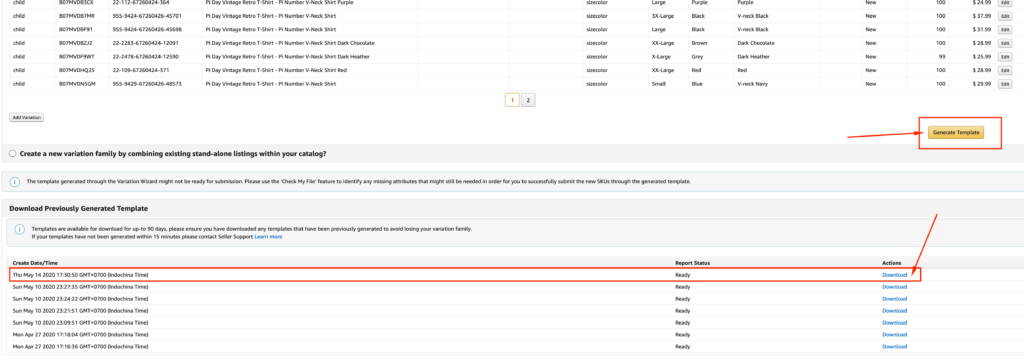Select the create new variation family radio button
1024x362 pixels.
pos(13,154)
